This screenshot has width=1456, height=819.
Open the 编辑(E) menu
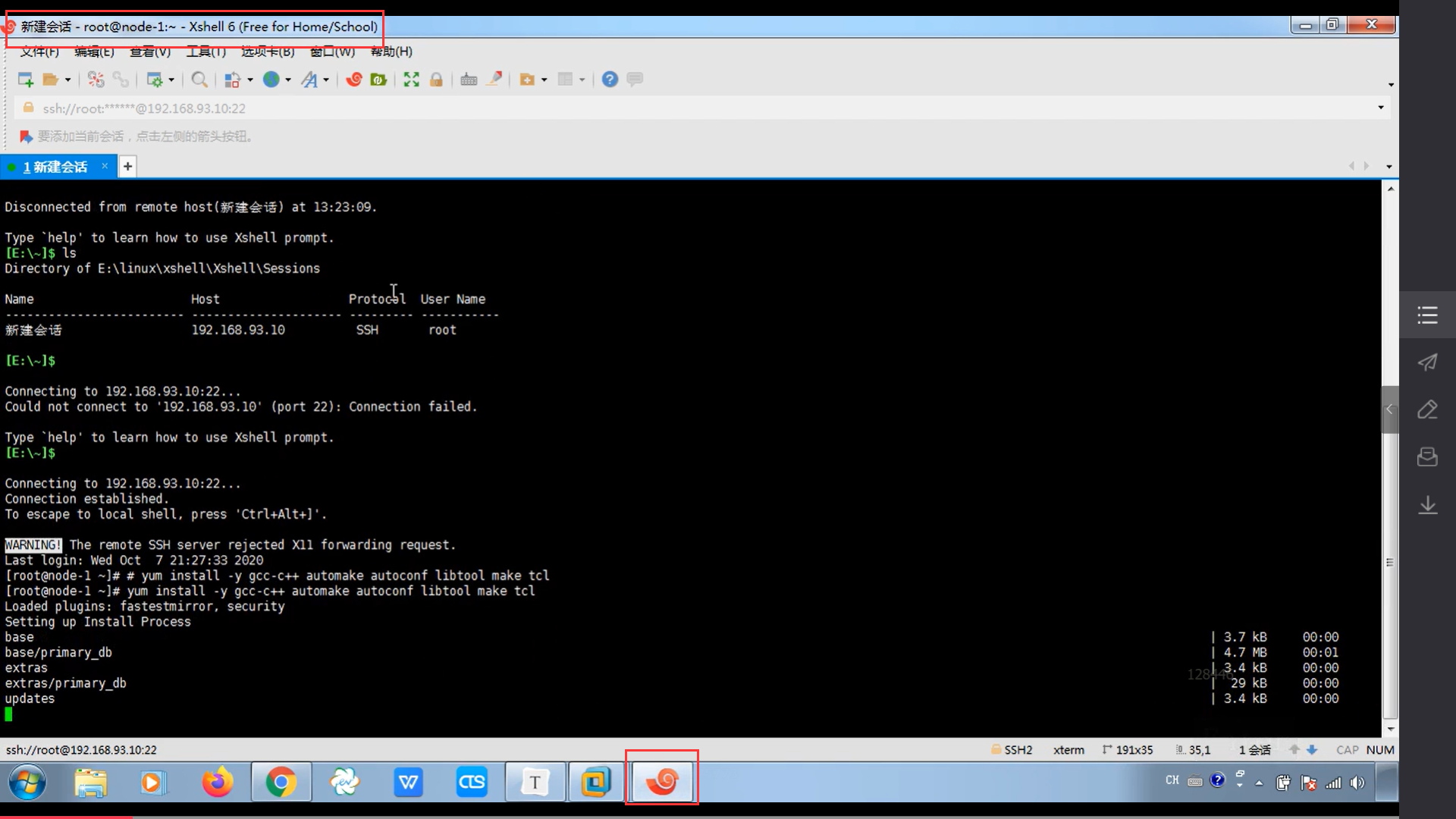point(94,52)
